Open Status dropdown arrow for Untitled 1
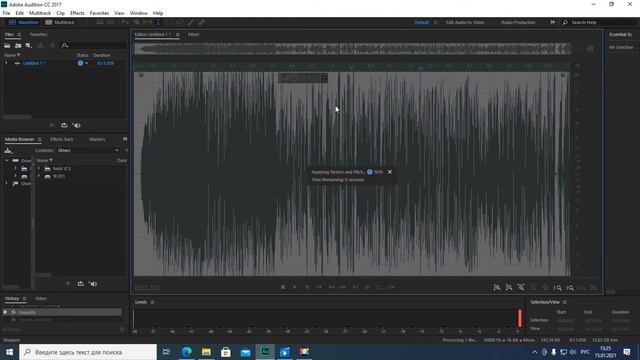Viewport: 640px width, 360px height. click(87, 63)
